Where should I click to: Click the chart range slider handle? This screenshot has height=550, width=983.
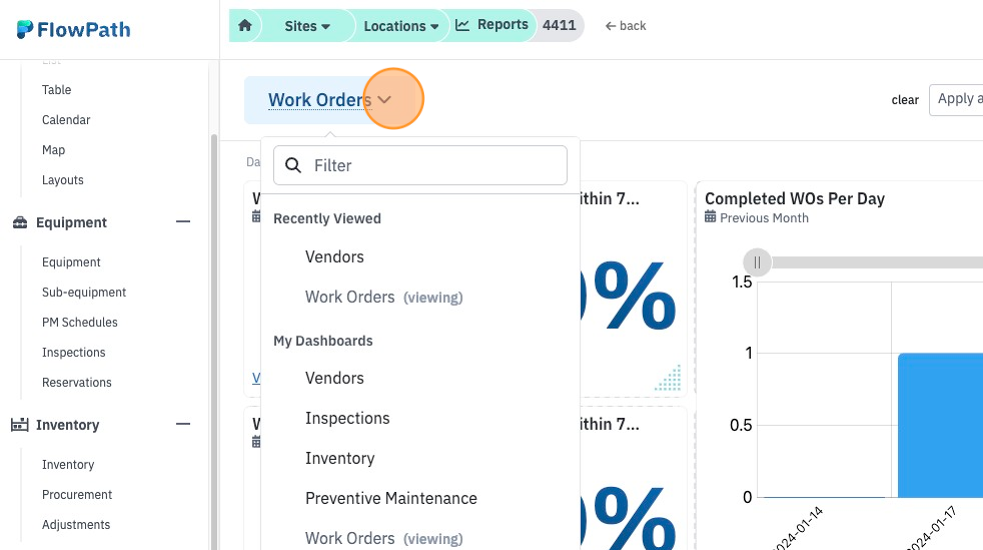pos(757,262)
